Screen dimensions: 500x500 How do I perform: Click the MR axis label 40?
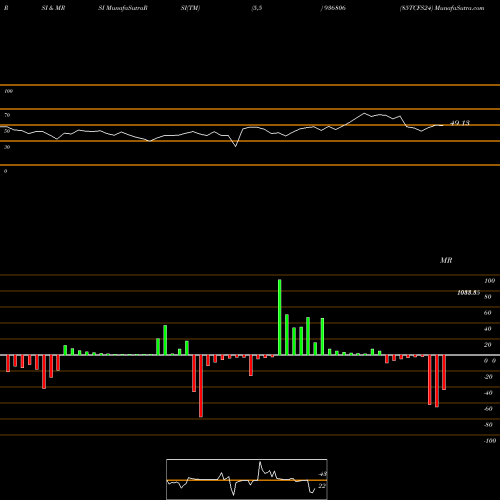488,329
